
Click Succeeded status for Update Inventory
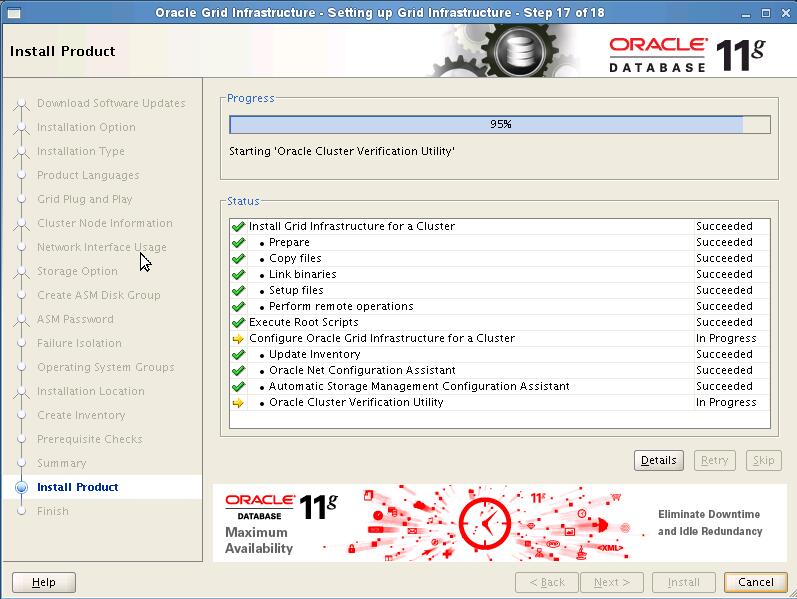coord(724,354)
